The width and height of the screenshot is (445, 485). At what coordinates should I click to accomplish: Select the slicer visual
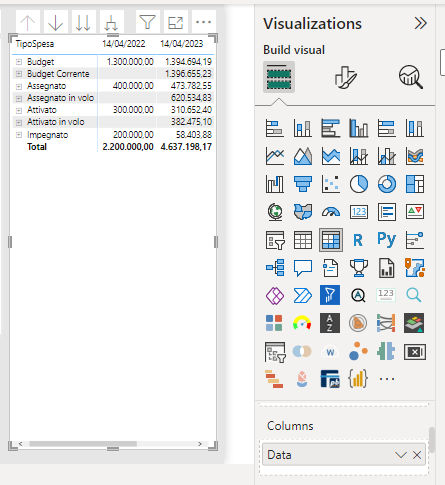pyautogui.click(x=275, y=240)
